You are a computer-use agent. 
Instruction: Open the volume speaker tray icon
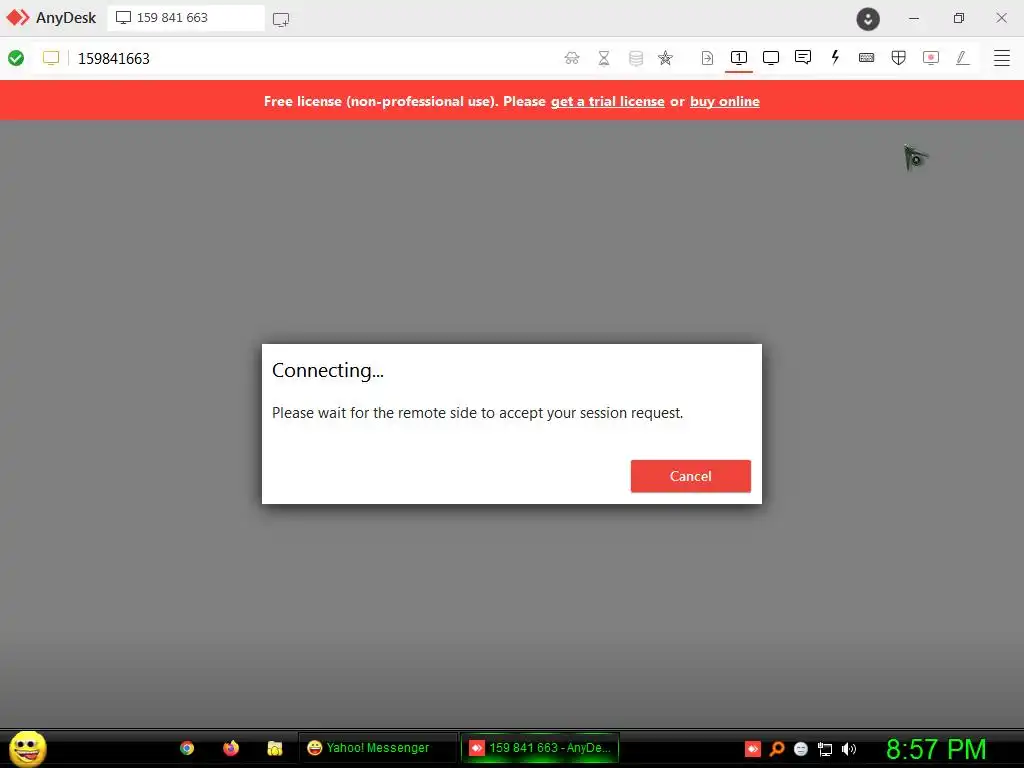(x=849, y=749)
